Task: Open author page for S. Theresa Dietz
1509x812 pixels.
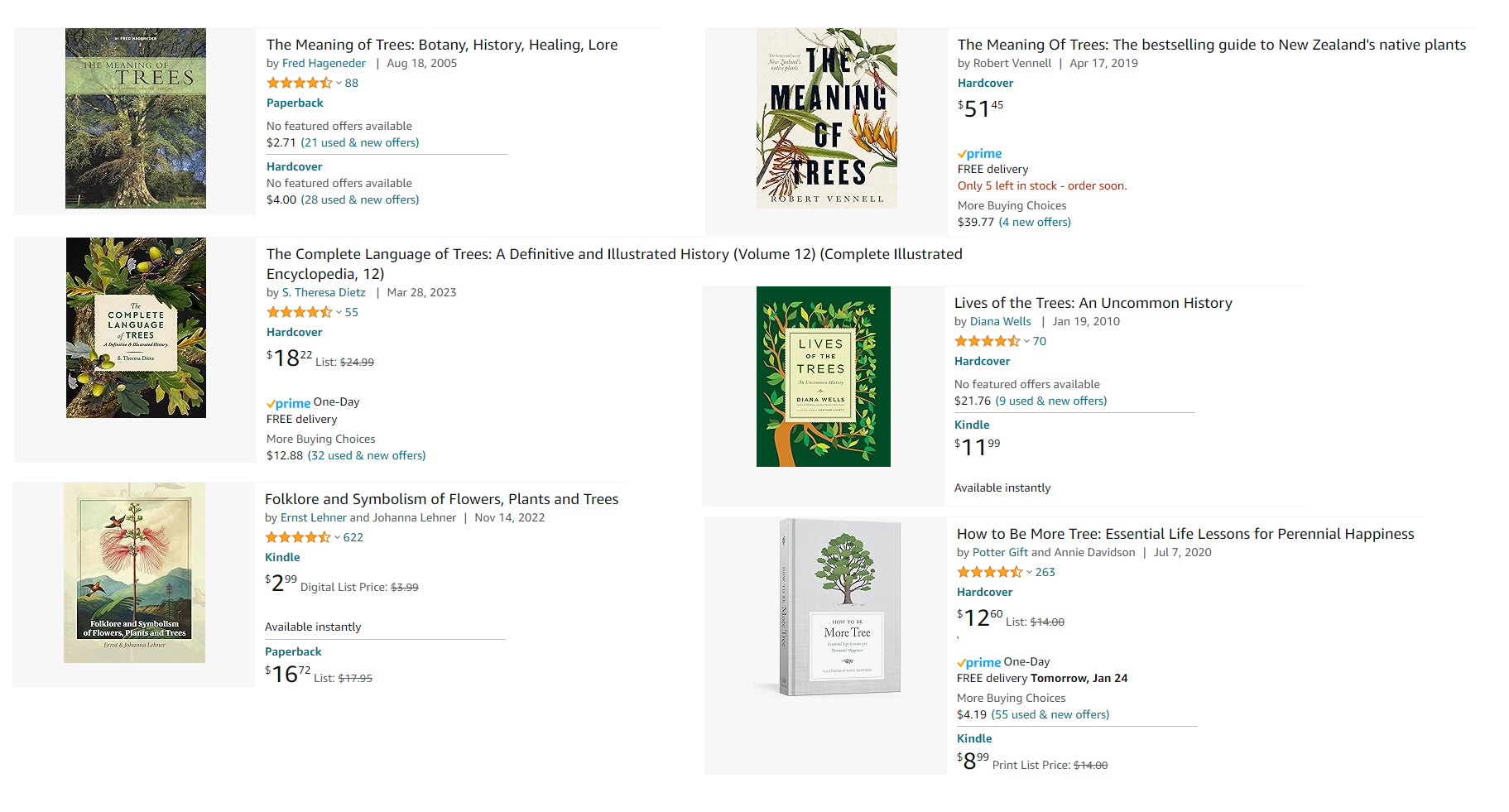Action: click(x=324, y=292)
